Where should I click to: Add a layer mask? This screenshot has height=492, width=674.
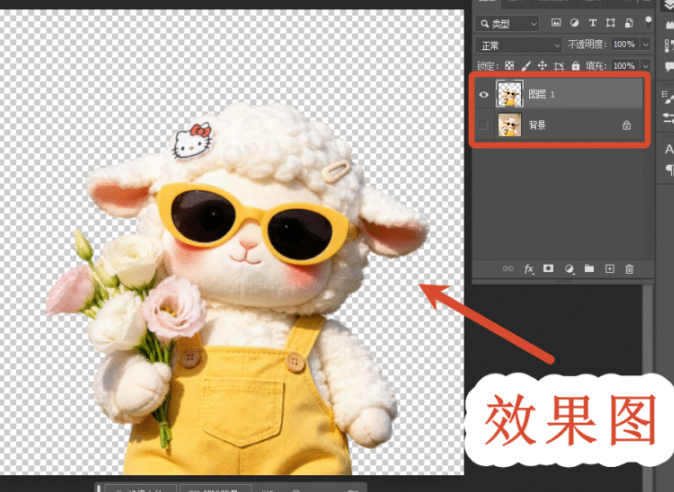[x=548, y=269]
